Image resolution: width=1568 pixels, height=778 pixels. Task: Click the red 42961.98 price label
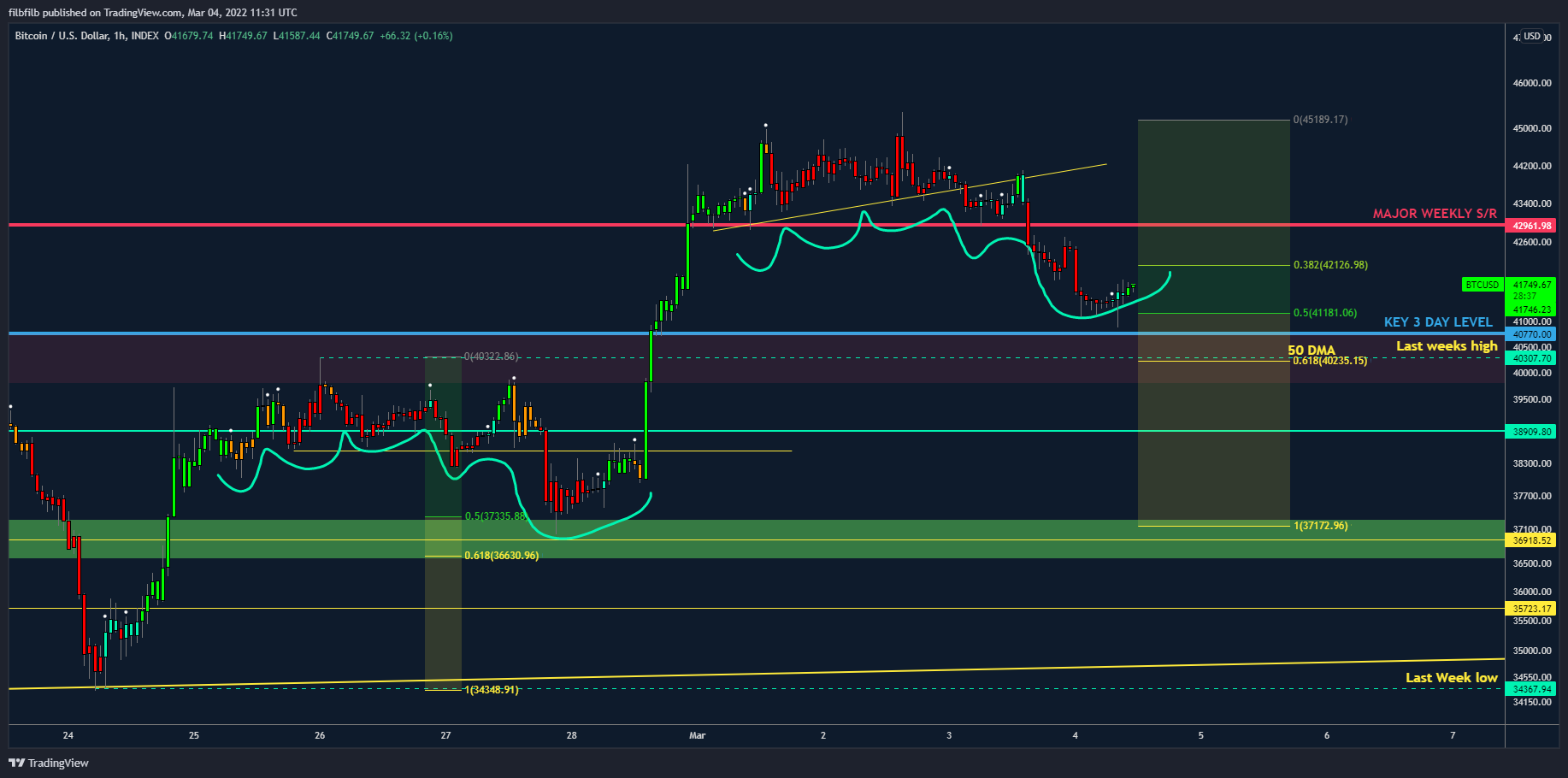(x=1531, y=226)
